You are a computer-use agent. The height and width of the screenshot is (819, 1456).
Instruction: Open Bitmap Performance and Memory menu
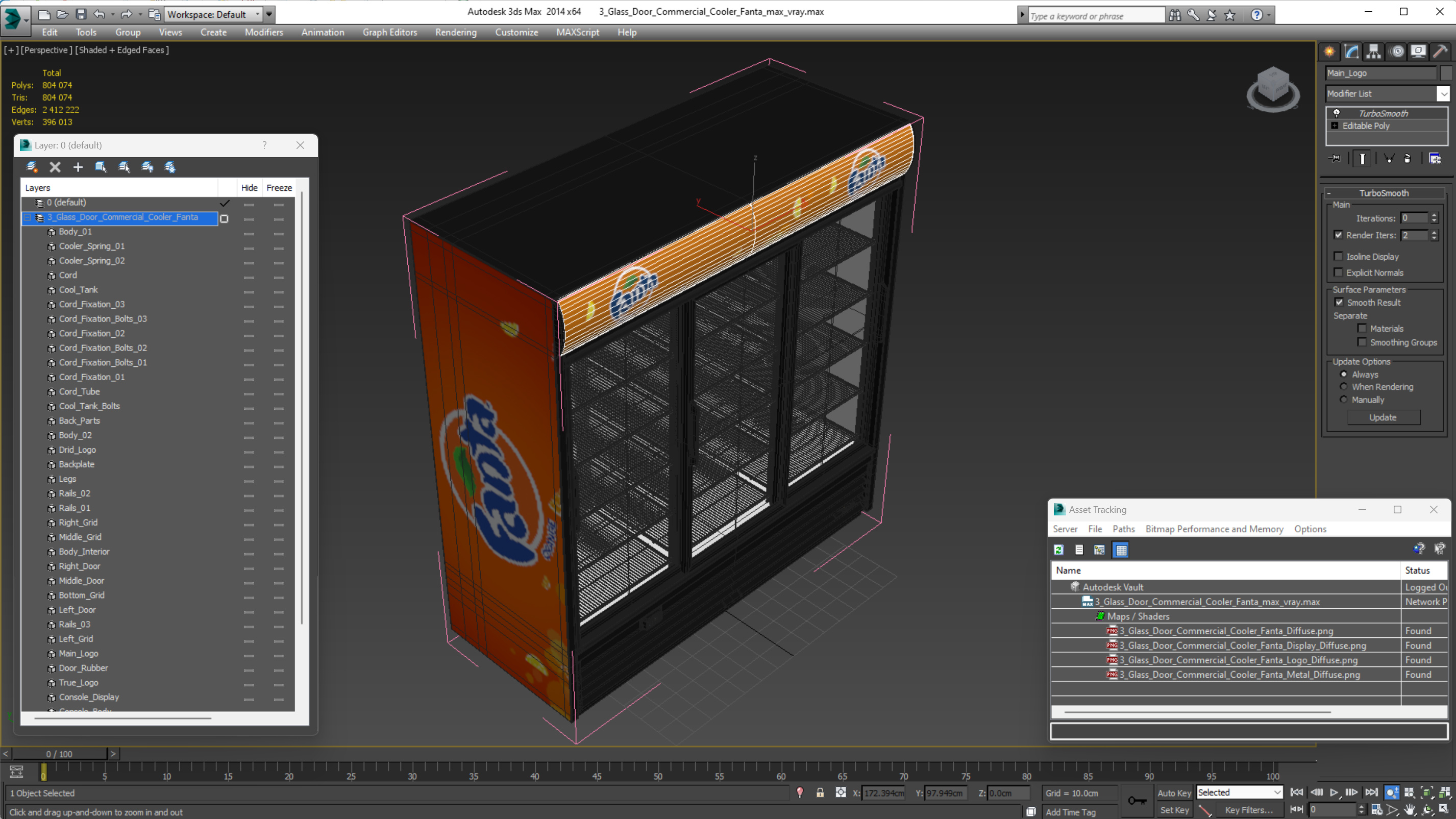click(1214, 529)
